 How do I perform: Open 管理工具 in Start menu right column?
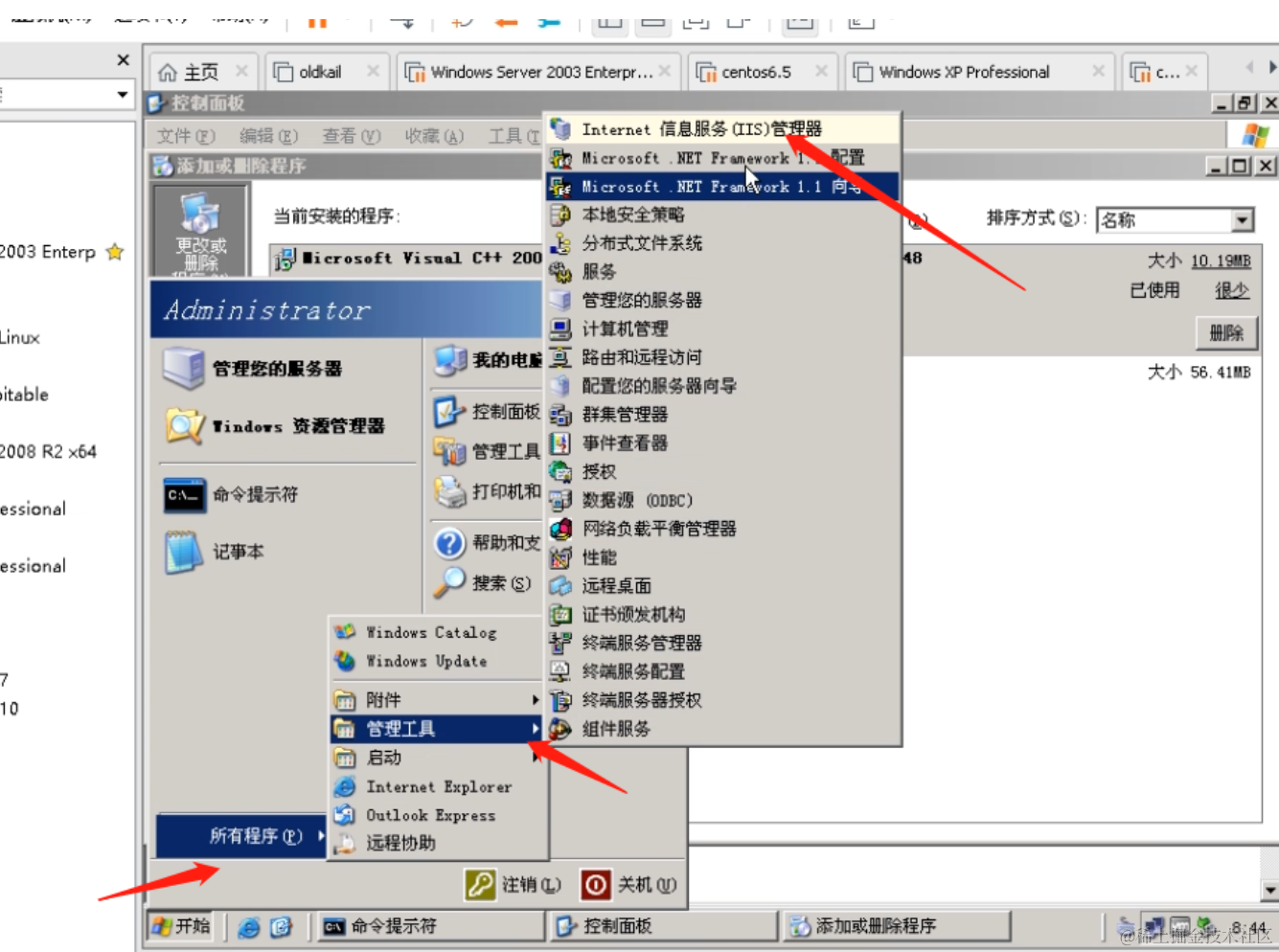click(487, 451)
